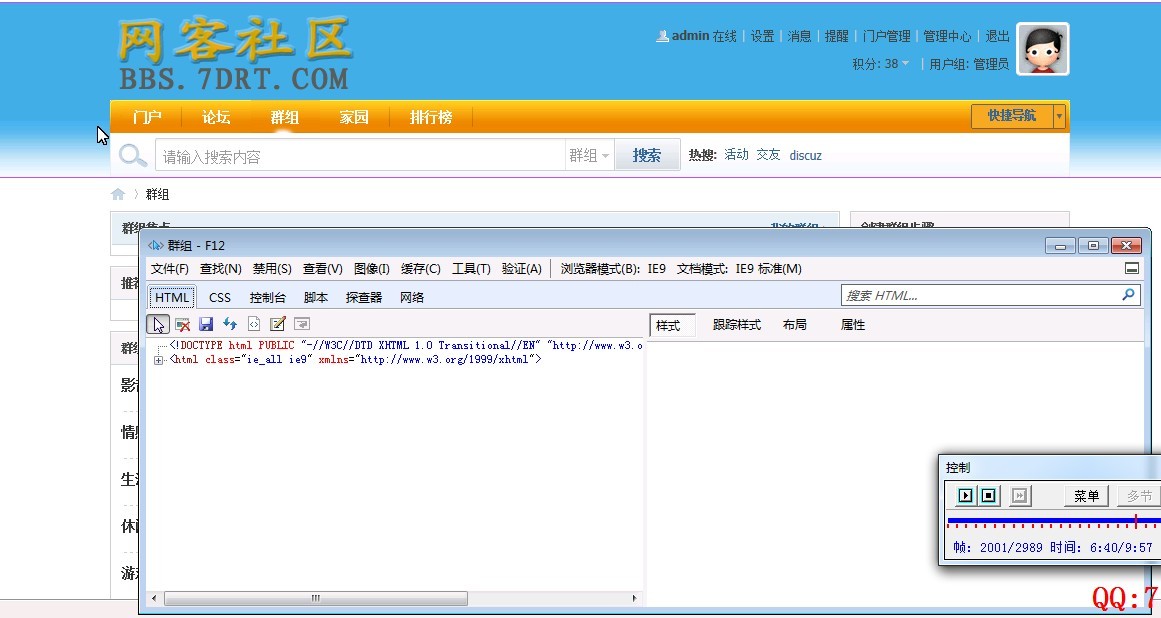This screenshot has height=618, width=1161.
Task: Select the 属性 pane tab
Action: [x=853, y=325]
